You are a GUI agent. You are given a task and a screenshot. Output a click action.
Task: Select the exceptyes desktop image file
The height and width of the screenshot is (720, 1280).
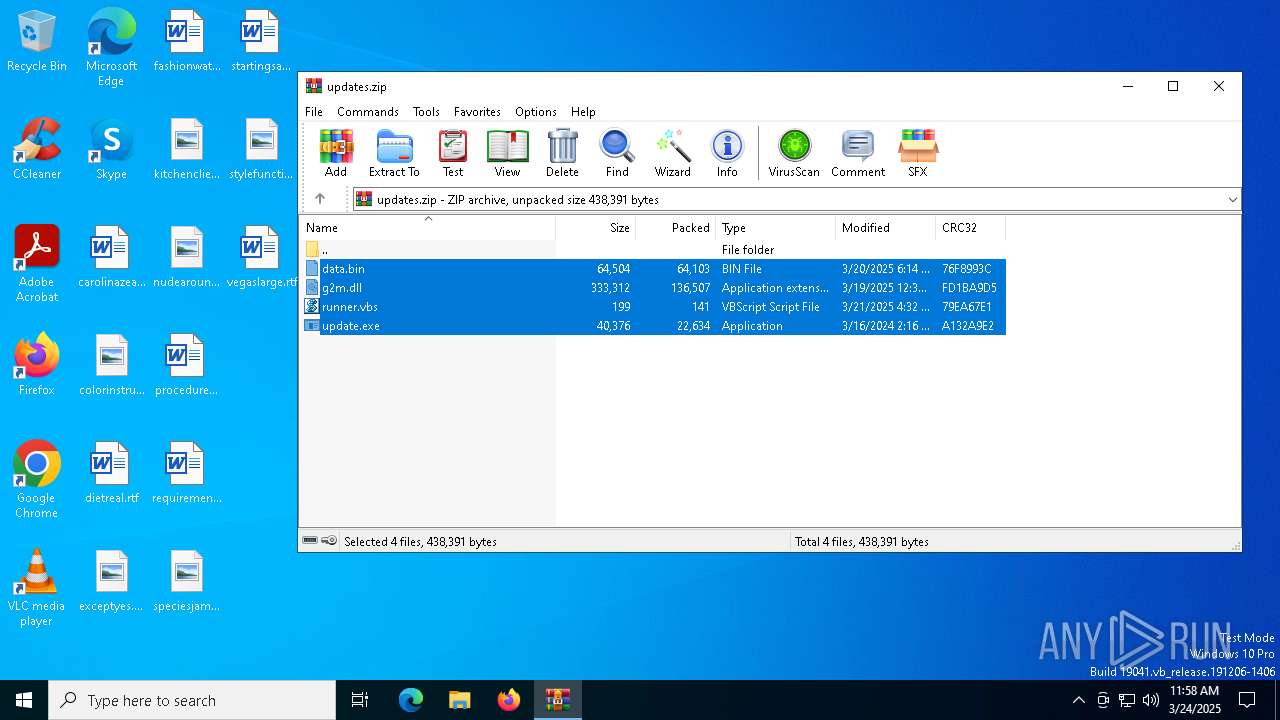pos(111,582)
